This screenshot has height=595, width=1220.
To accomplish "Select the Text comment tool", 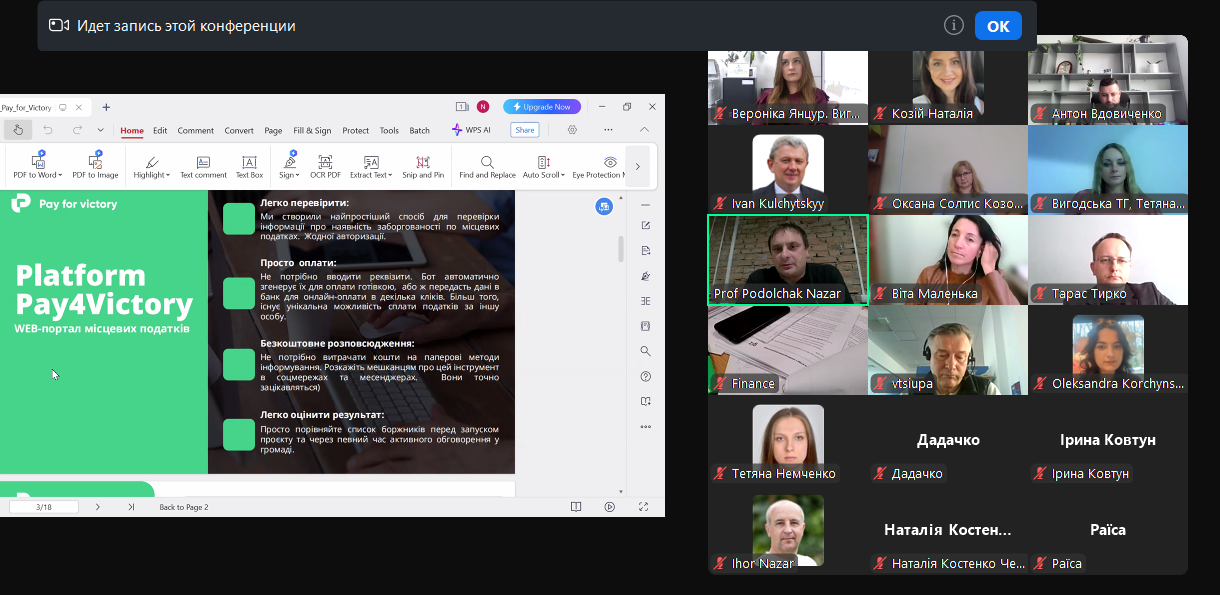I will pos(203,166).
